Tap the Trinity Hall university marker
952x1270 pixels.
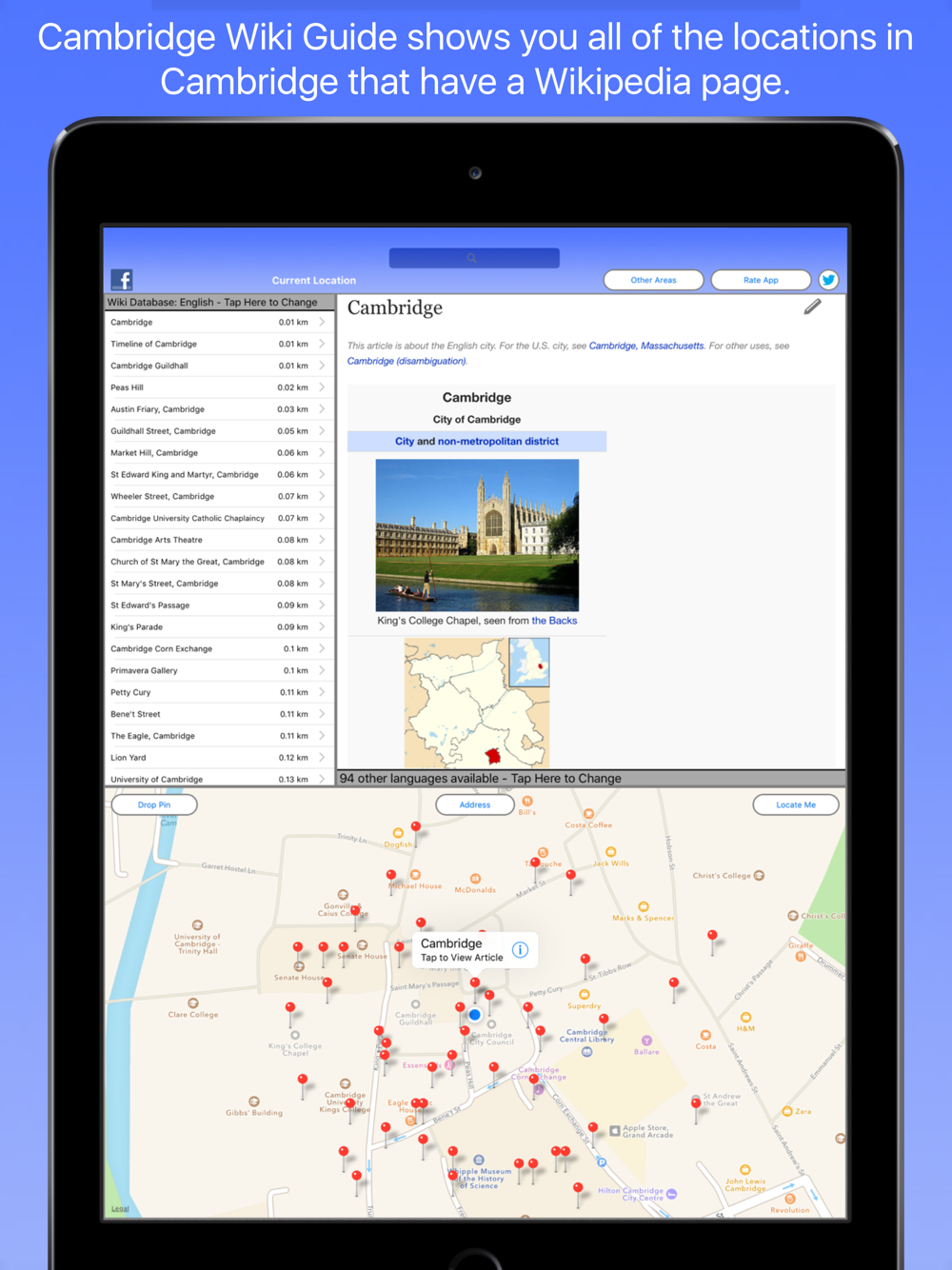click(197, 925)
